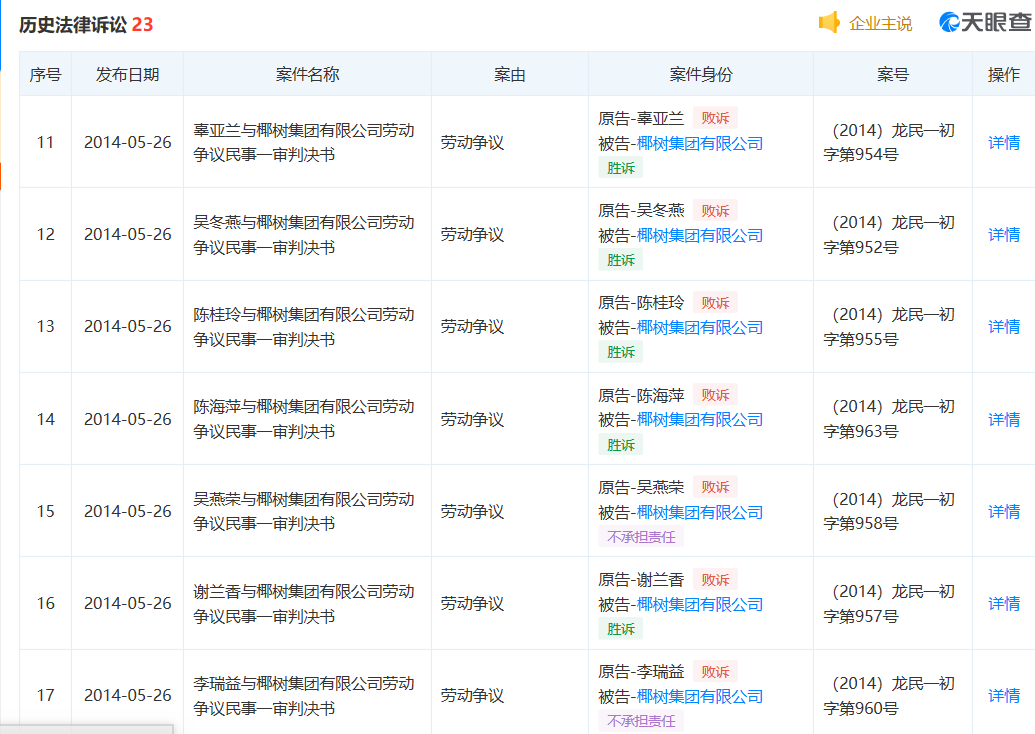Click the 发布日期 column header
Screen dimensions: 1035x734
(x=127, y=74)
